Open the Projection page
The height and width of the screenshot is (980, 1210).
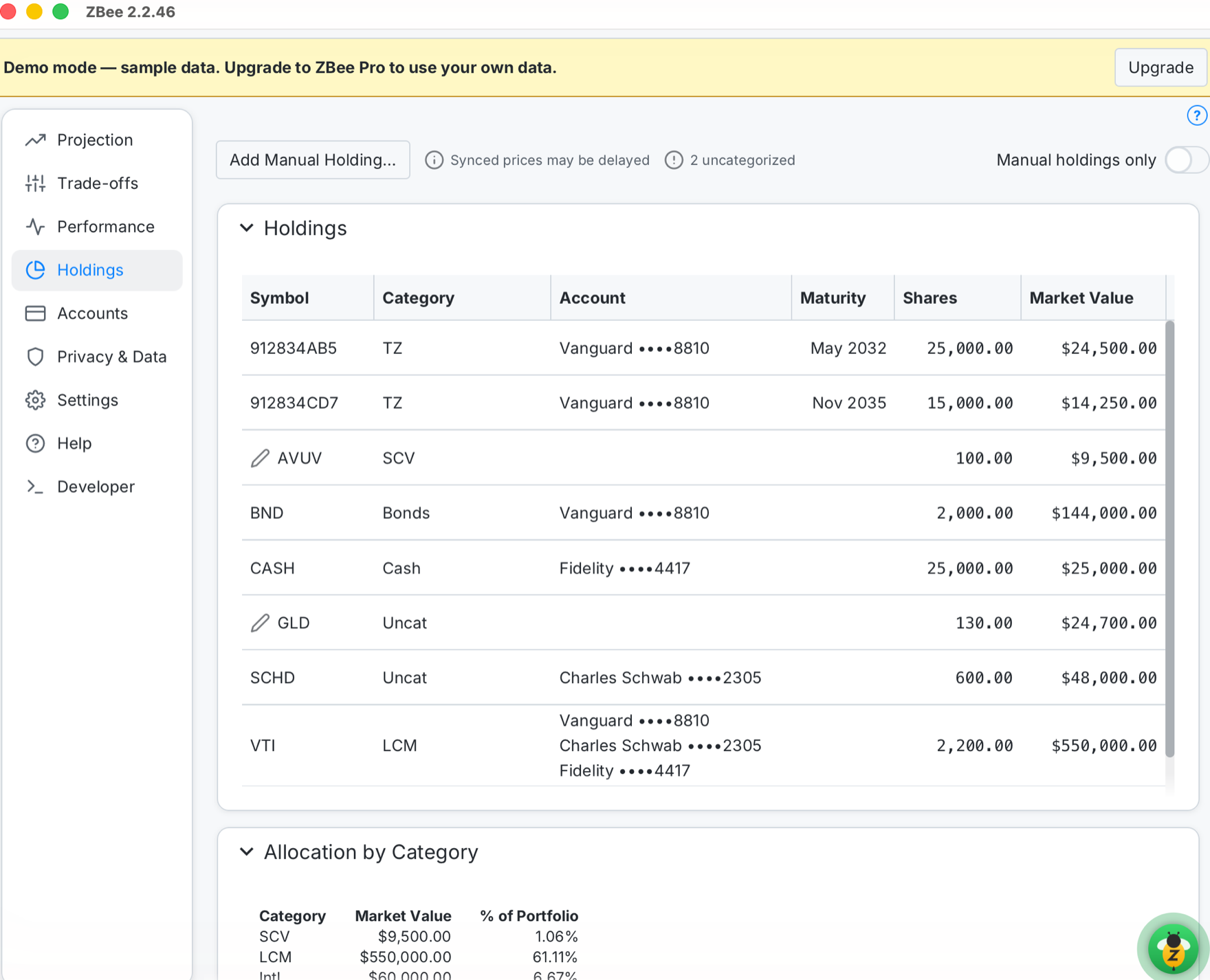click(97, 140)
